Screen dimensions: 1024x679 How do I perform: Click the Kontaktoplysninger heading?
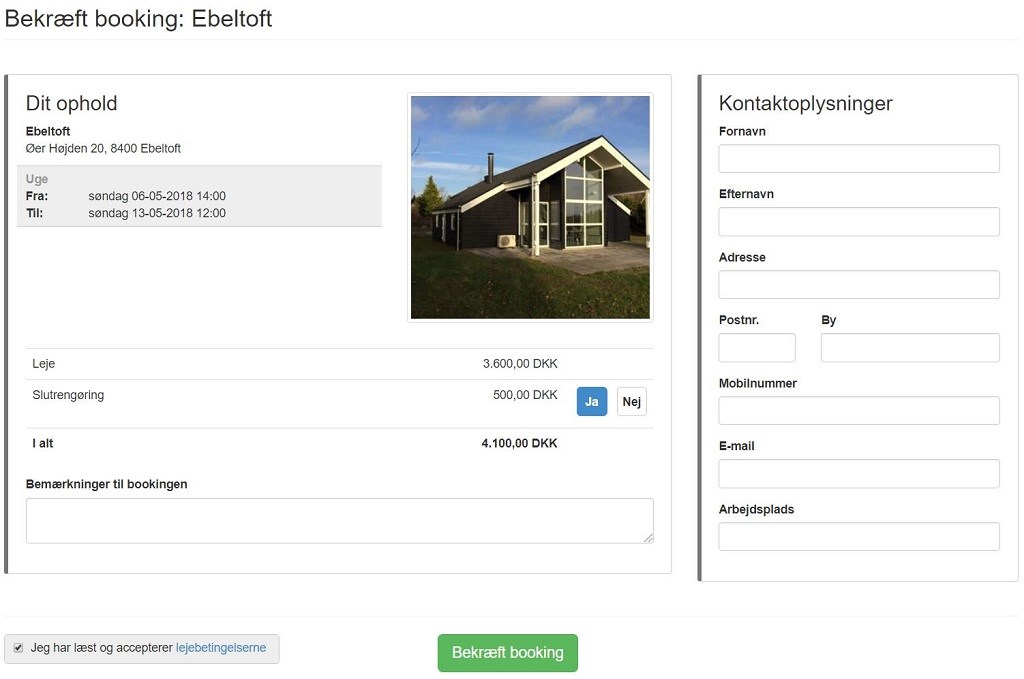pos(805,103)
